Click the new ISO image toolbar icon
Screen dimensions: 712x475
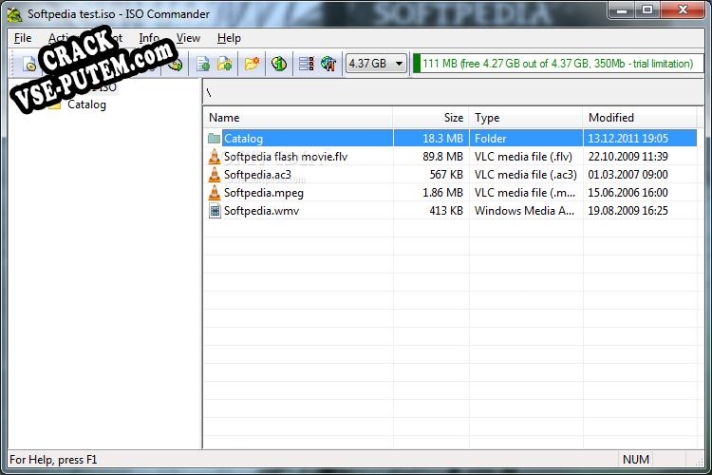click(30, 64)
